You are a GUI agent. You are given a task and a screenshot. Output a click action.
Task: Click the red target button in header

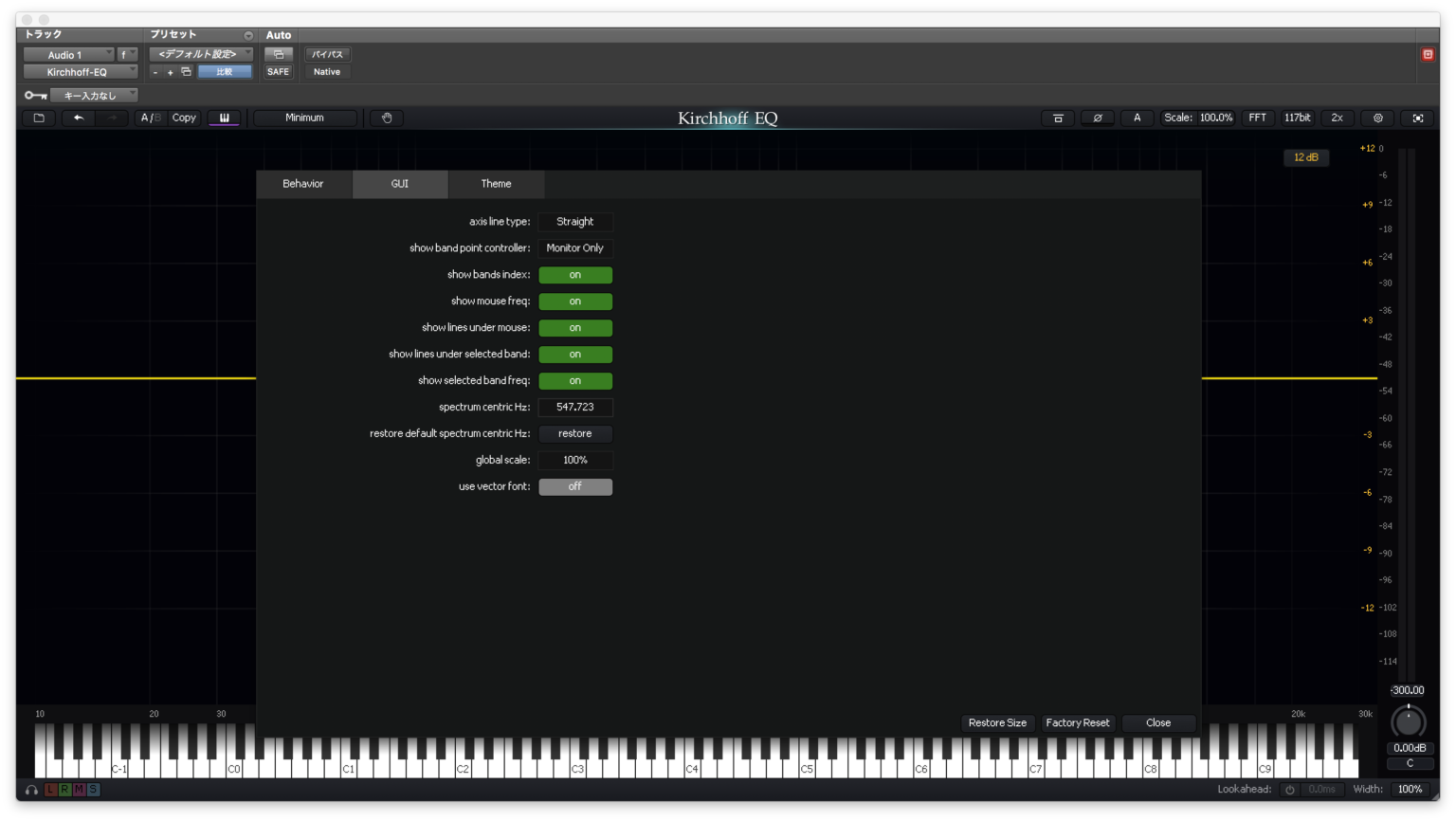(x=1428, y=54)
